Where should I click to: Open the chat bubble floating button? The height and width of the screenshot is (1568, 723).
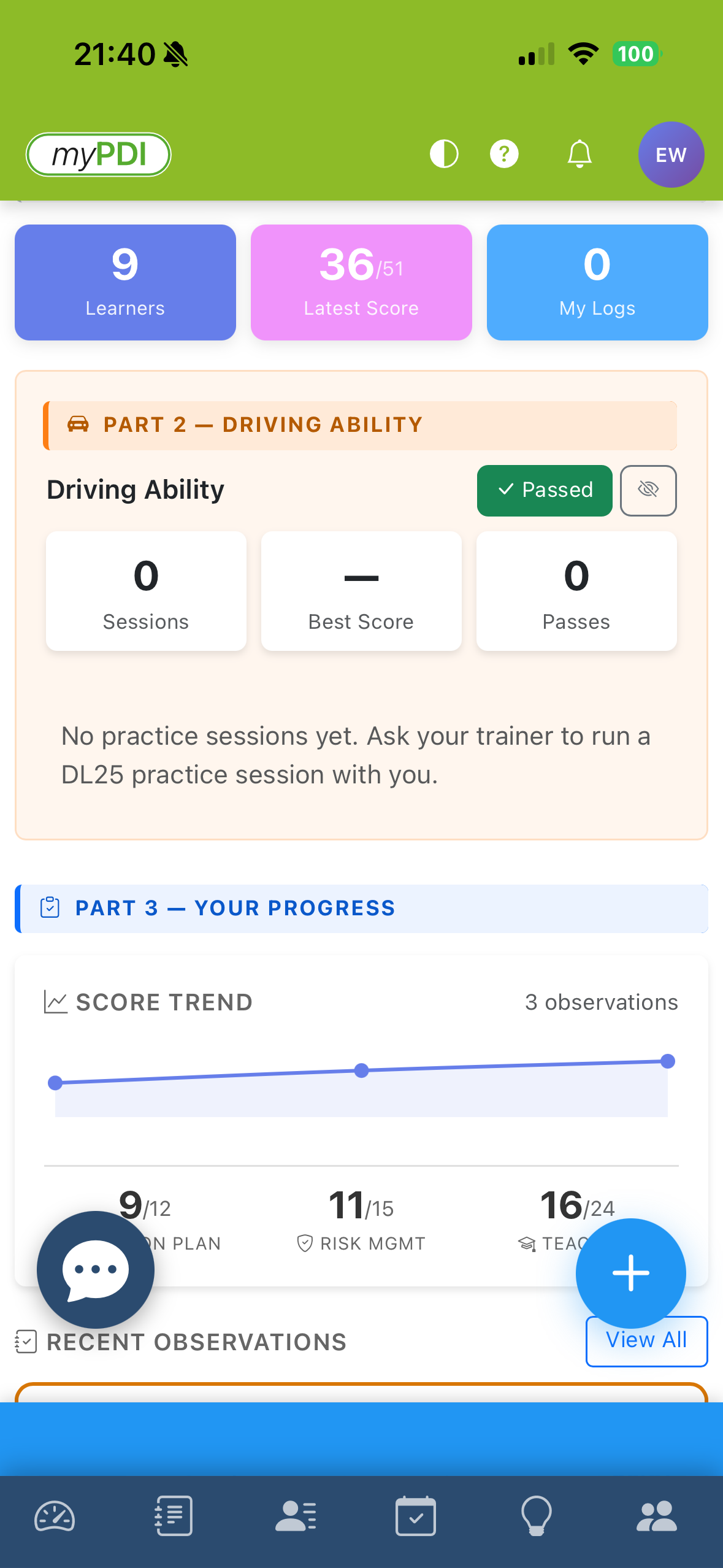[94, 1270]
